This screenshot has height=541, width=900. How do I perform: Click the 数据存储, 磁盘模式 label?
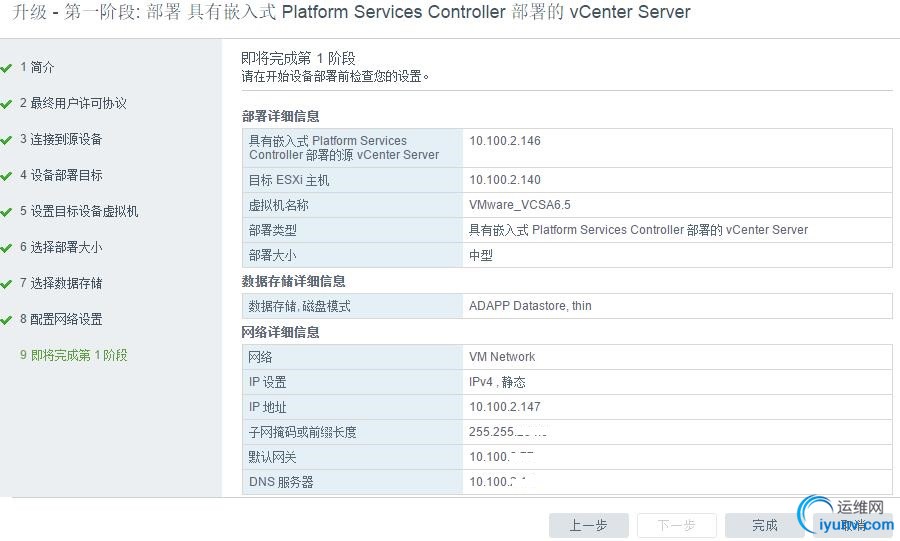coord(299,306)
